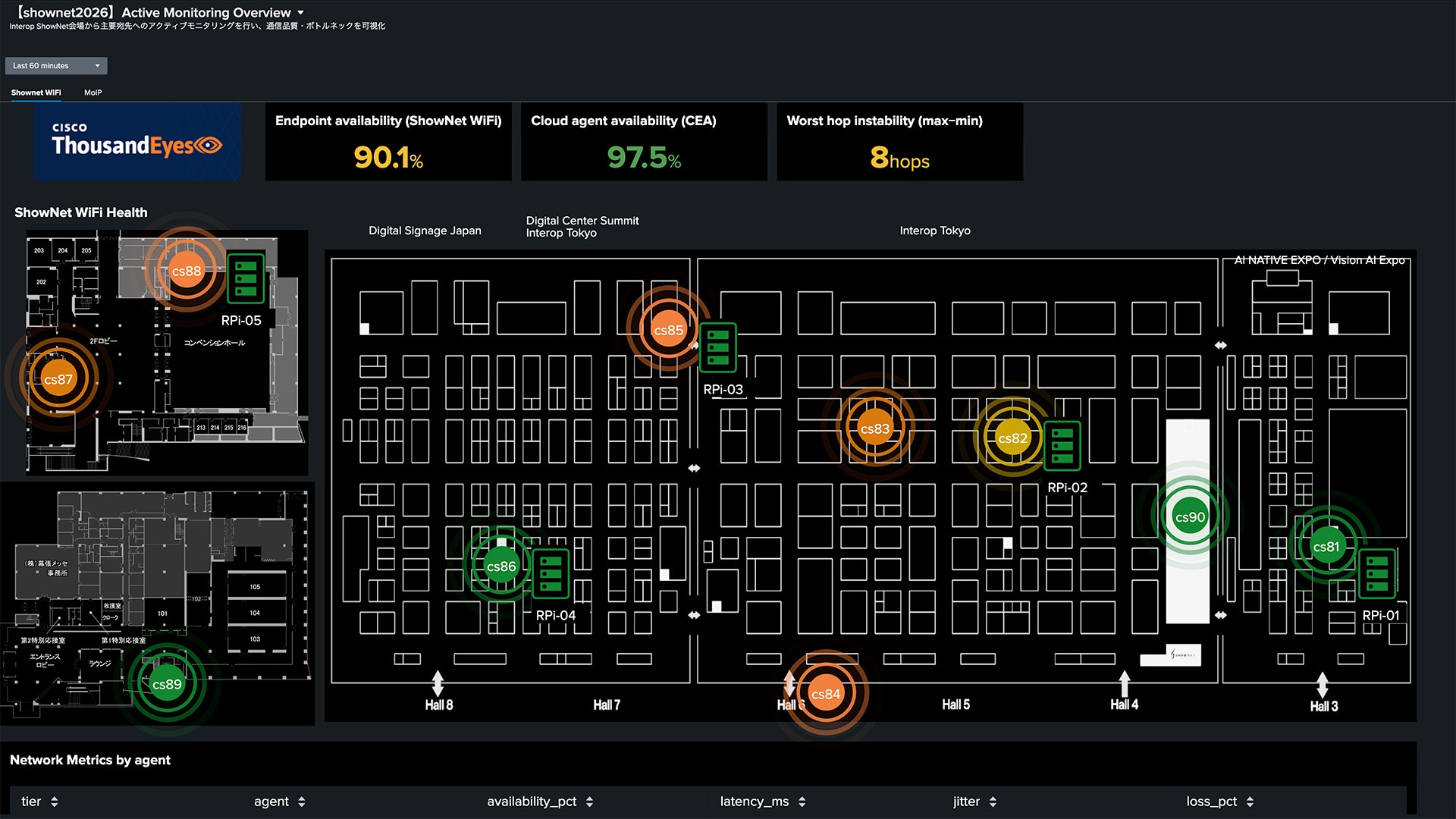Click the Hall 5 label

coord(955,704)
